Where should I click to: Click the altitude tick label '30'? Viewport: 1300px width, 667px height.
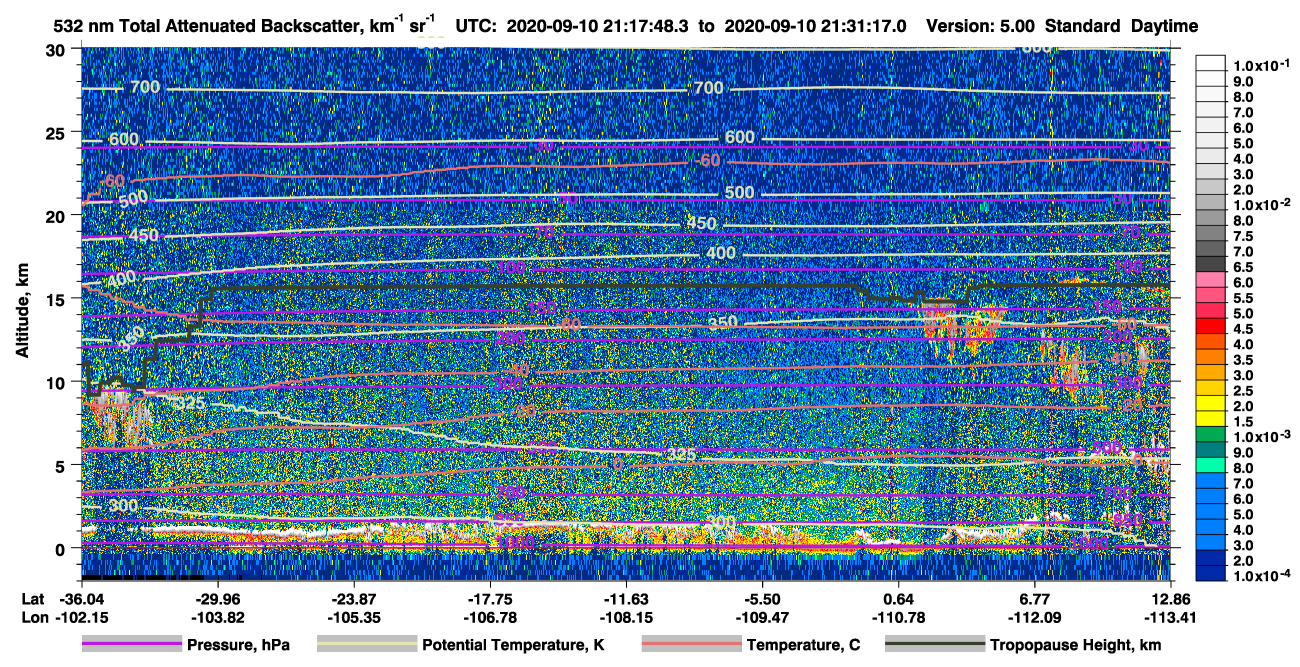[58, 50]
